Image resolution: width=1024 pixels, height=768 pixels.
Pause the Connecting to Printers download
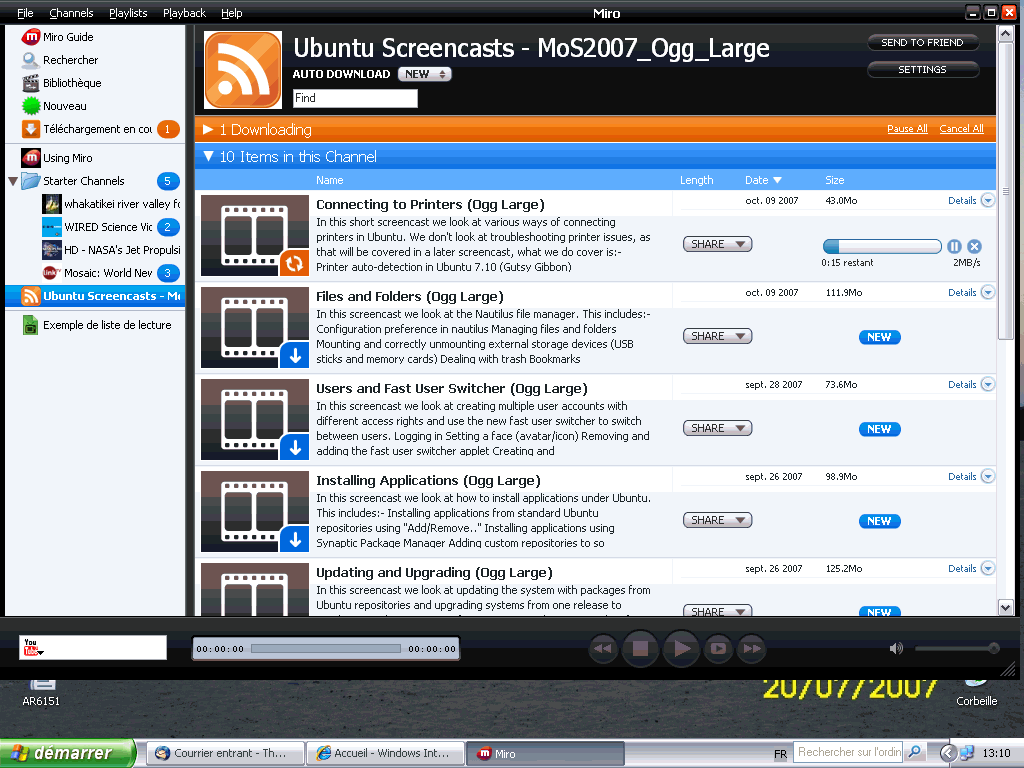954,246
